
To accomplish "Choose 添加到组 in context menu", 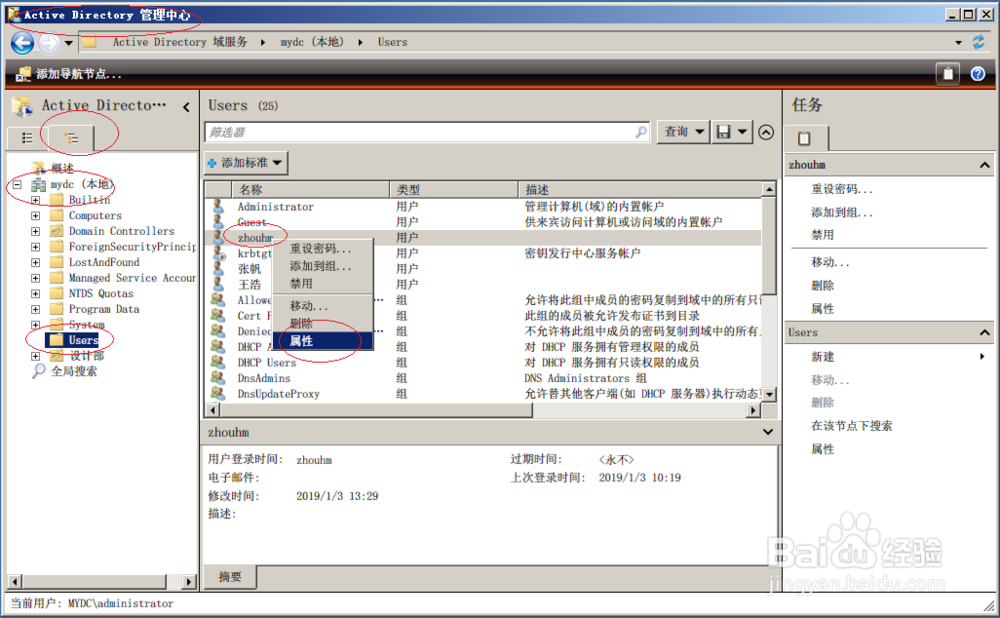I will pos(323,267).
